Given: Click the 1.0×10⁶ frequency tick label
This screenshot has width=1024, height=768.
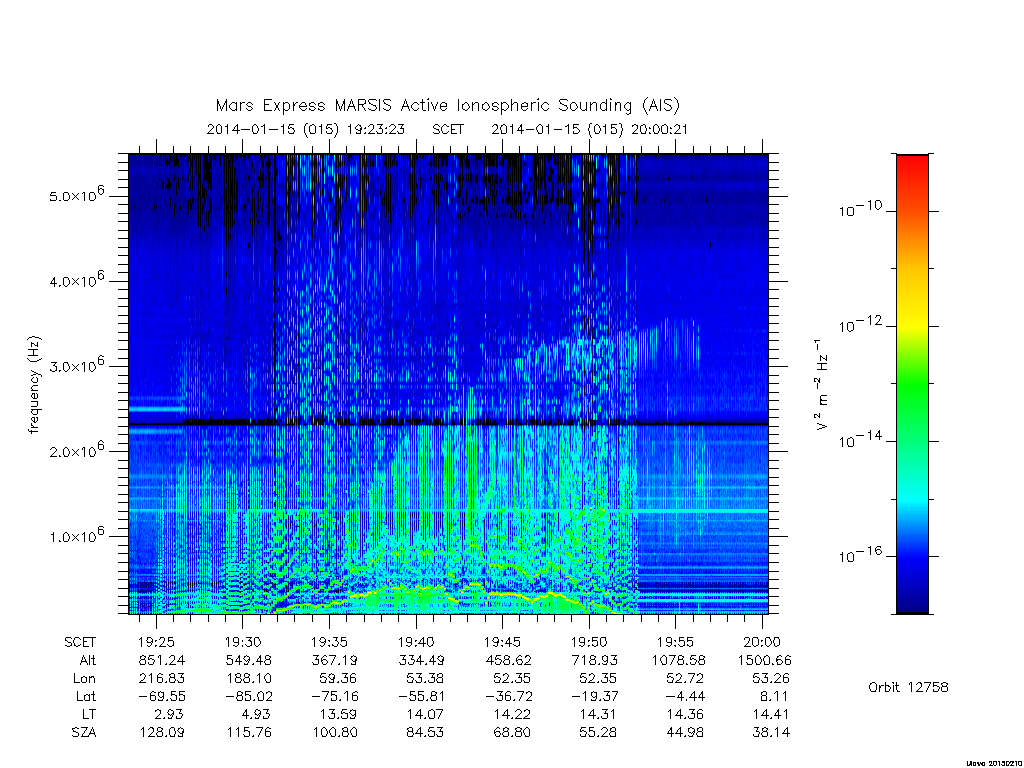Looking at the screenshot, I should 77,535.
